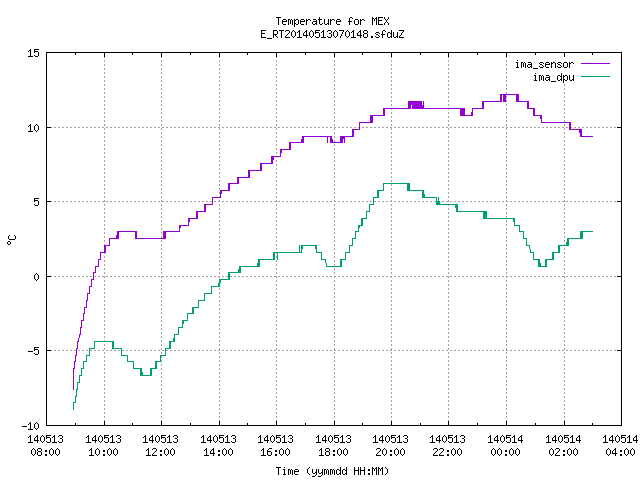Click the x-axis label 140513 12:00
The width and height of the screenshot is (640, 480).
point(160,445)
